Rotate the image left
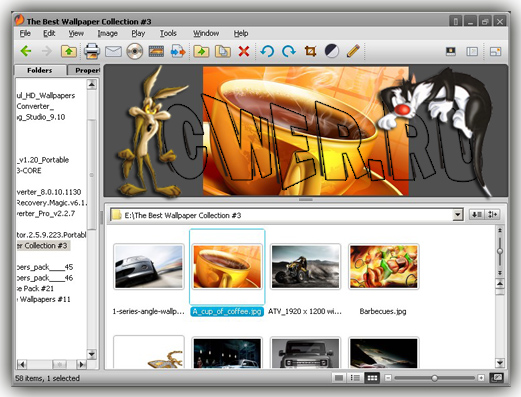Viewport: 521px width, 397px height. tap(267, 51)
